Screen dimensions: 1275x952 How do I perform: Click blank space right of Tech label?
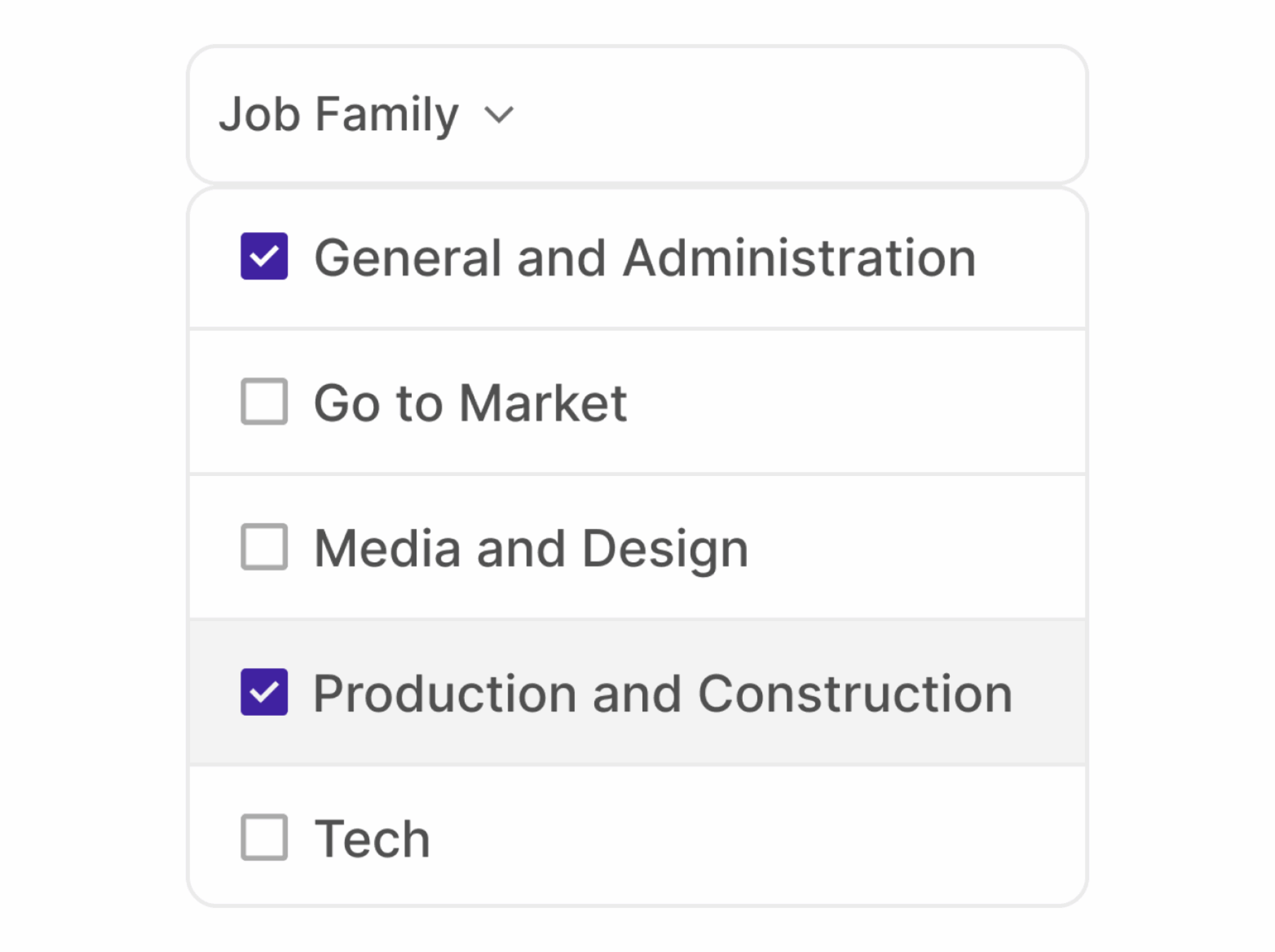coord(760,837)
